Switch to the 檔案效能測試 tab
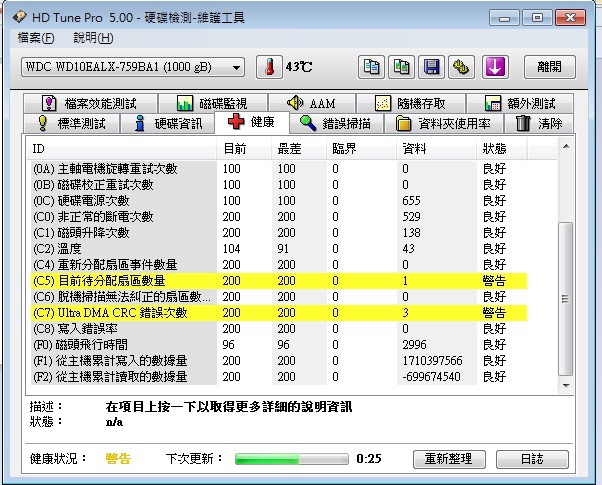Image resolution: width=602 pixels, height=485 pixels. click(90, 103)
